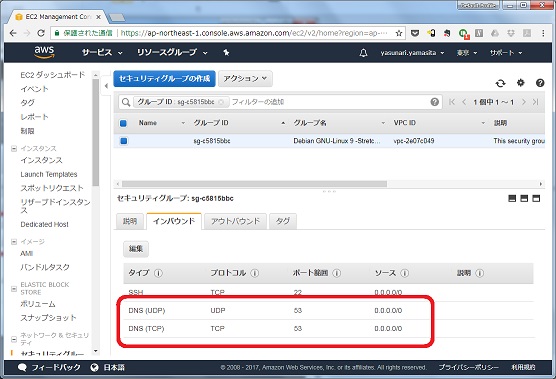This screenshot has width=556, height=379.
Task: Click the 編集 button
Action: pos(136,249)
